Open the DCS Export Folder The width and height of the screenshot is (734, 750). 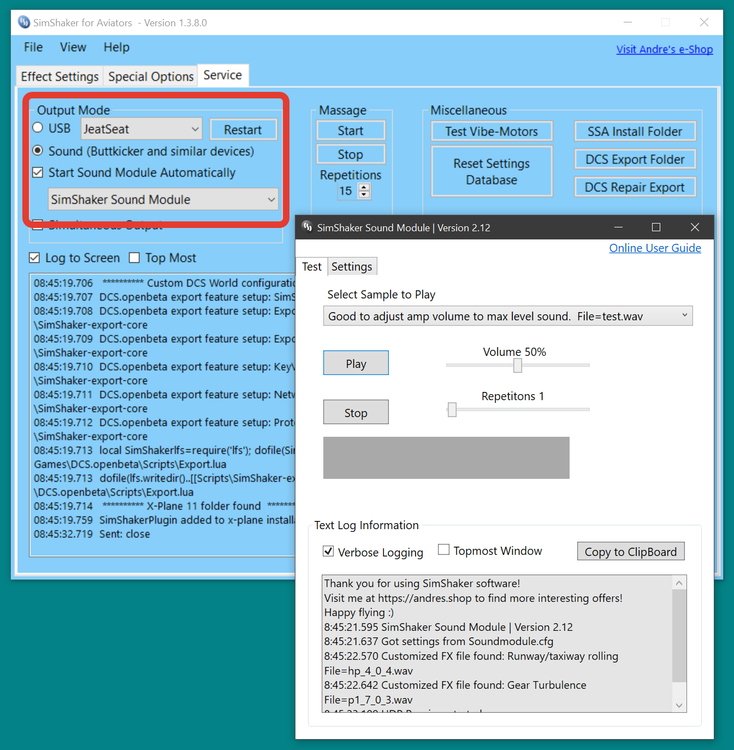pyautogui.click(x=635, y=159)
